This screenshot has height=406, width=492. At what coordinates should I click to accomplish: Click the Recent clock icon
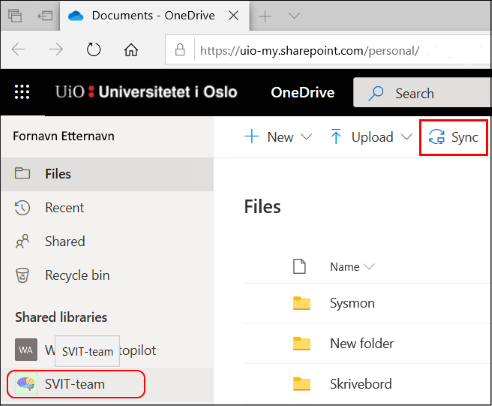pos(22,208)
